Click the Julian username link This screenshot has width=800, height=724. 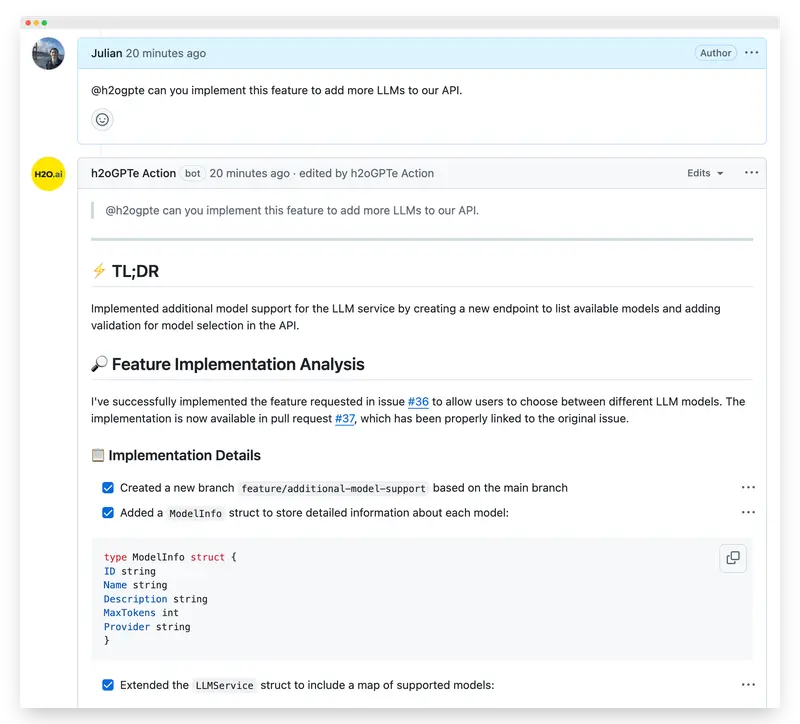point(107,53)
